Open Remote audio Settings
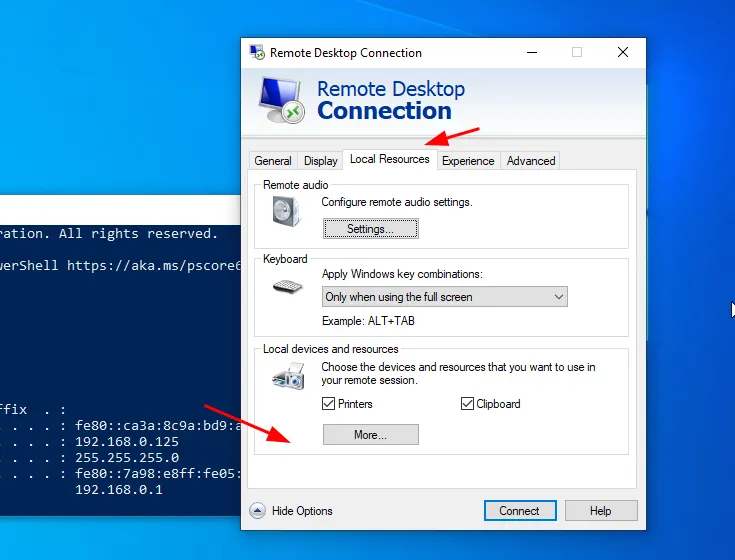 point(370,229)
